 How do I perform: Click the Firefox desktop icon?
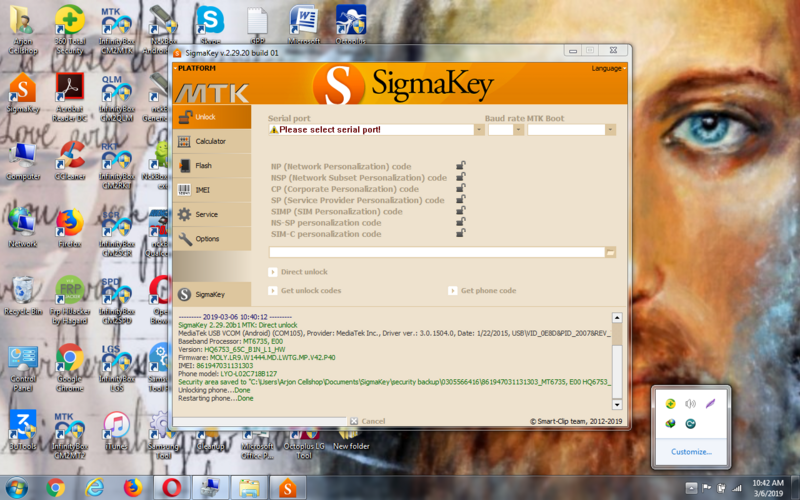70,229
